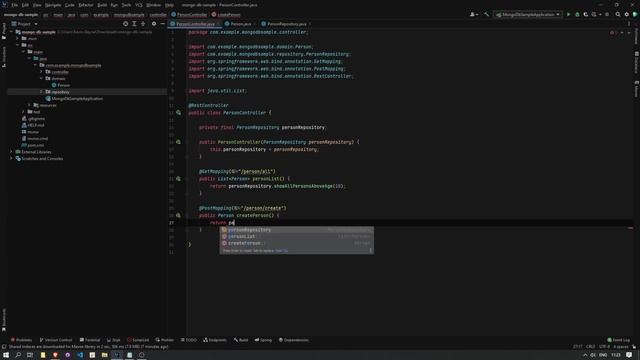
Task: Open IDE settings gear in top toolbar
Action: pos(627,14)
